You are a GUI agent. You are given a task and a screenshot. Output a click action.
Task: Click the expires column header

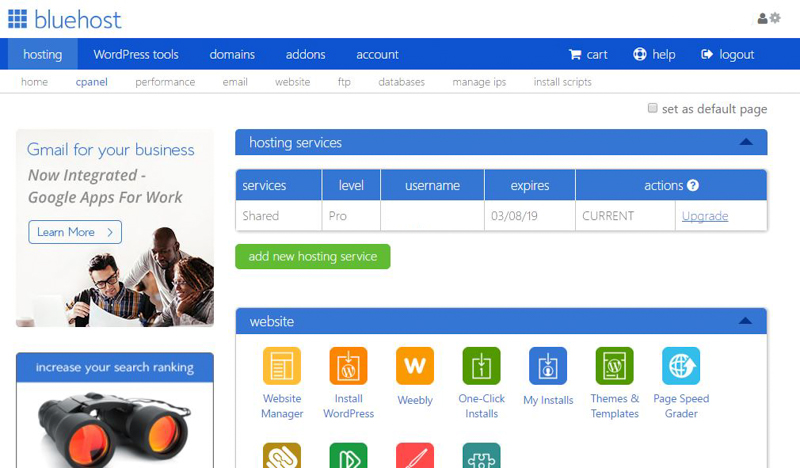tap(530, 185)
